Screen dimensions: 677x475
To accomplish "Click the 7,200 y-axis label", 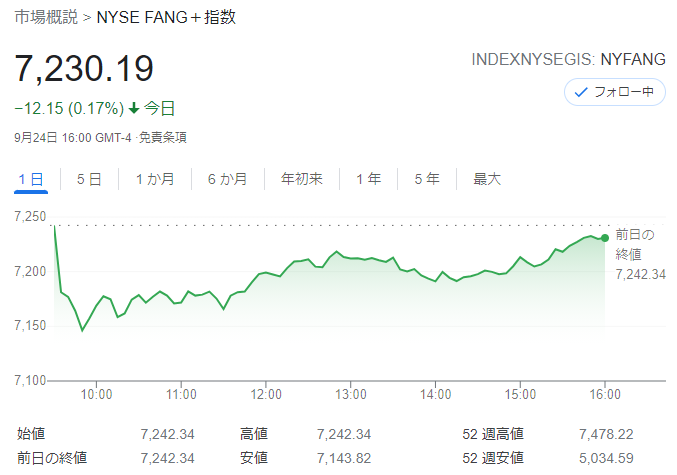I will [30, 272].
